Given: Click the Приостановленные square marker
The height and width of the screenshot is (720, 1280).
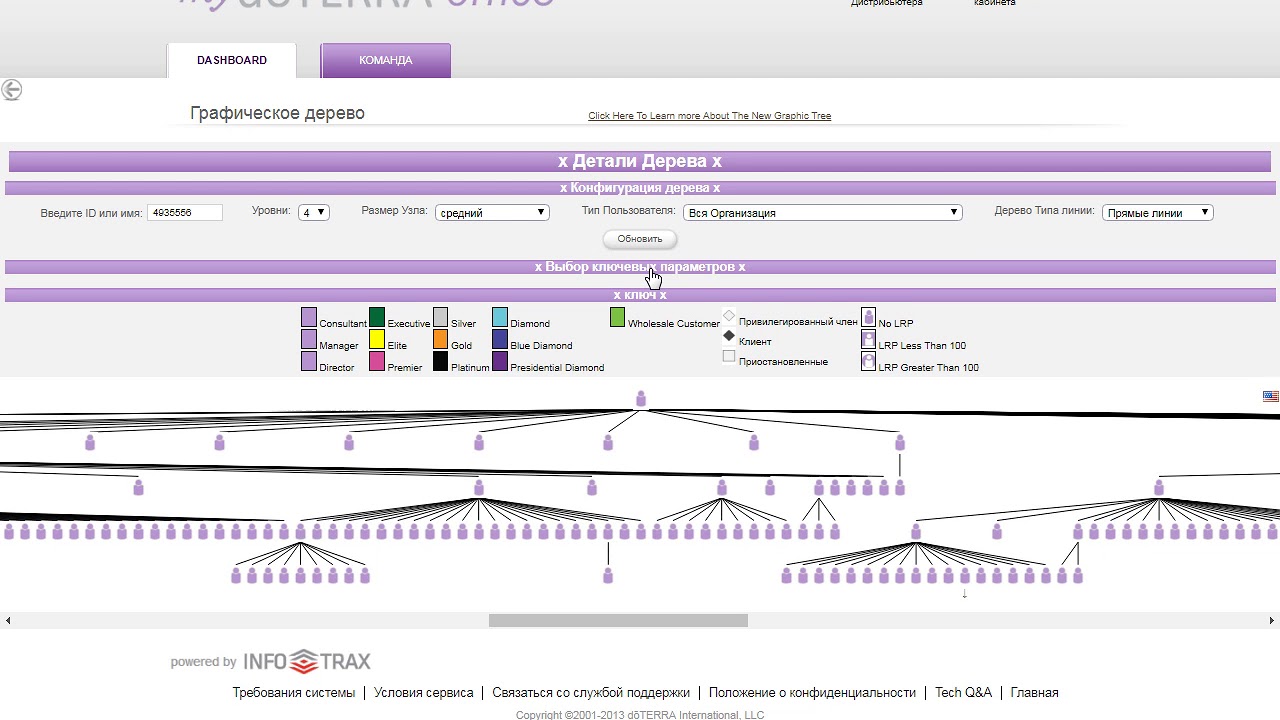Looking at the screenshot, I should coord(728,356).
